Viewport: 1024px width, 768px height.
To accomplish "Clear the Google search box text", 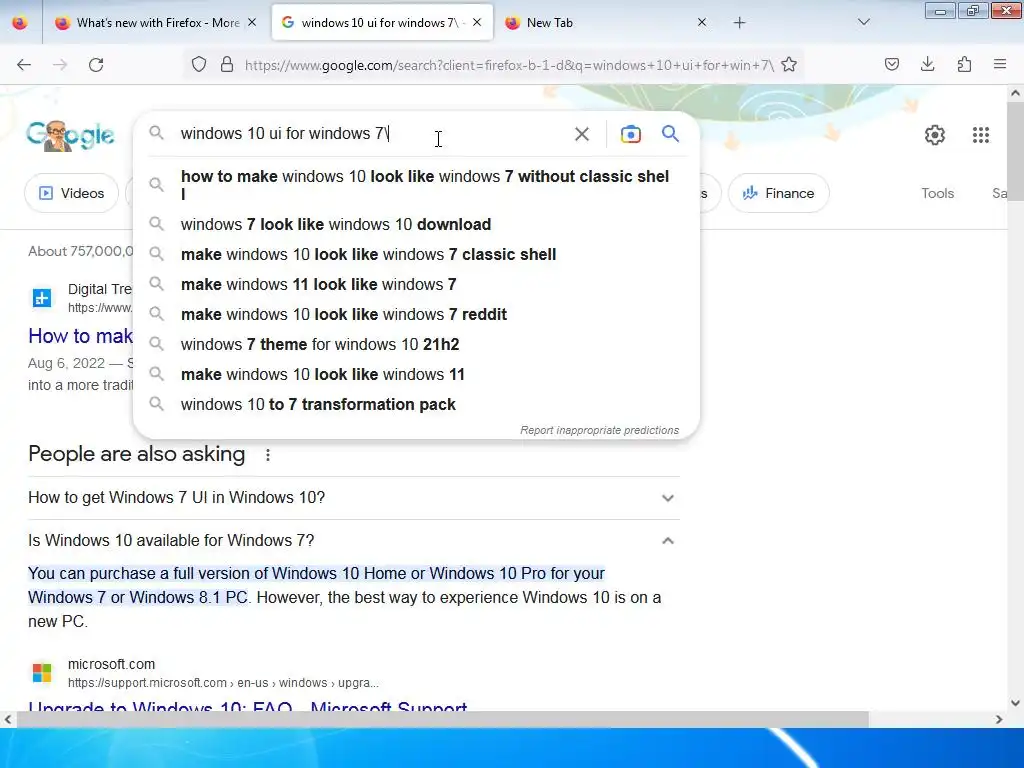I will 581,134.
